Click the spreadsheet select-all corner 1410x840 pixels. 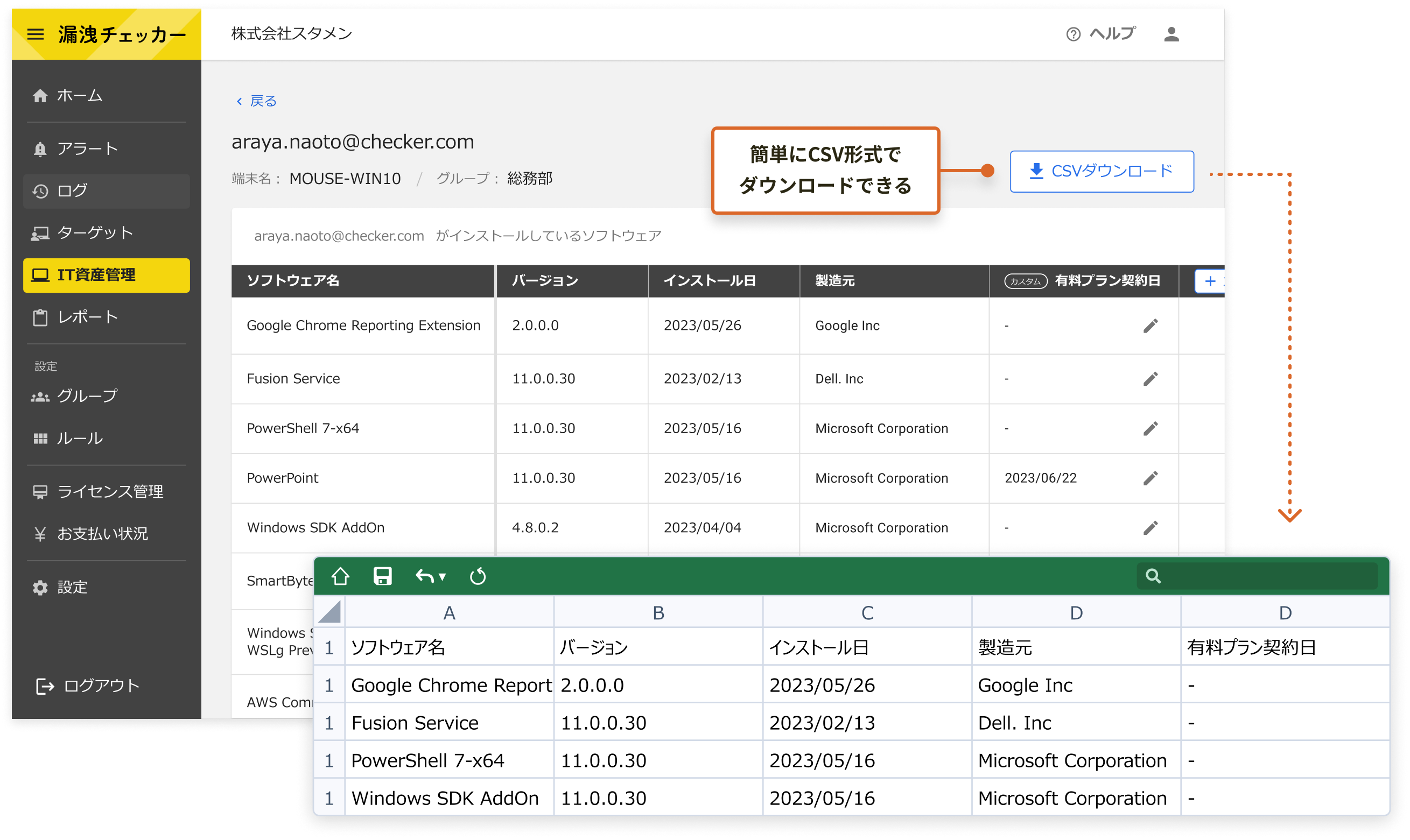pyautogui.click(x=329, y=612)
